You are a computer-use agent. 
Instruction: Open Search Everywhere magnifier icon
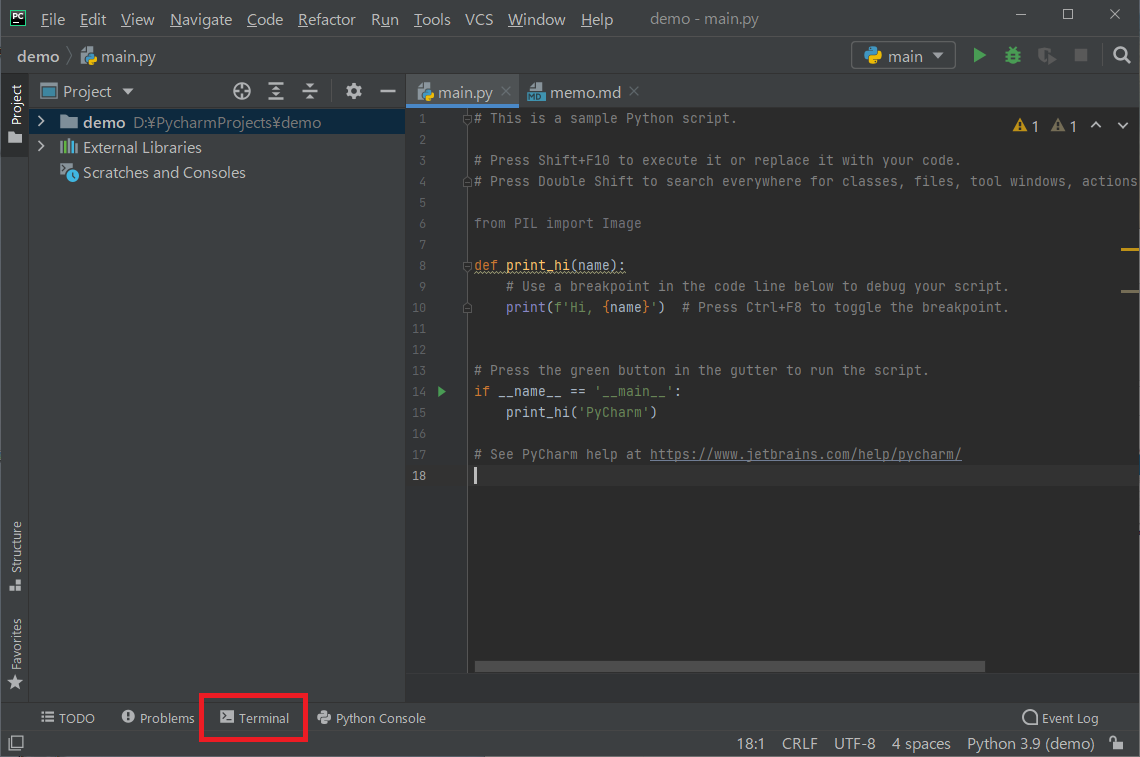(1122, 55)
